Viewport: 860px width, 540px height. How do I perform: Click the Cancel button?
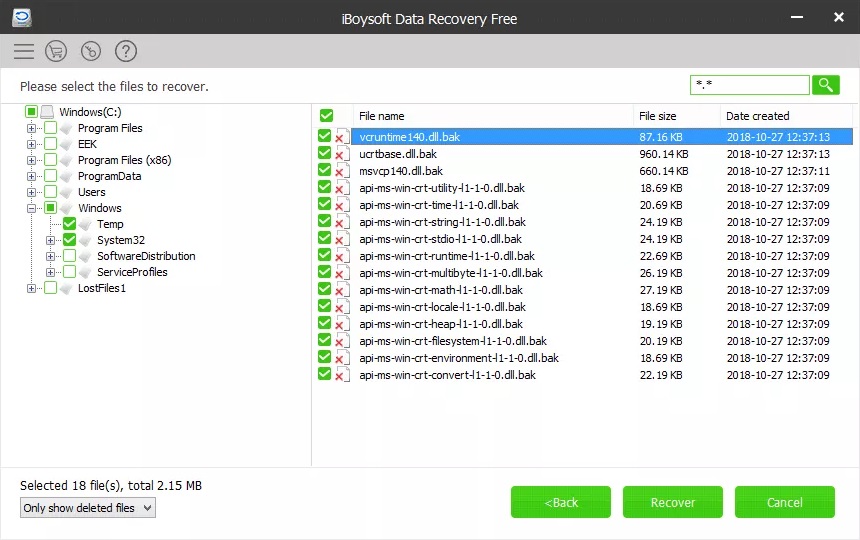coord(784,502)
